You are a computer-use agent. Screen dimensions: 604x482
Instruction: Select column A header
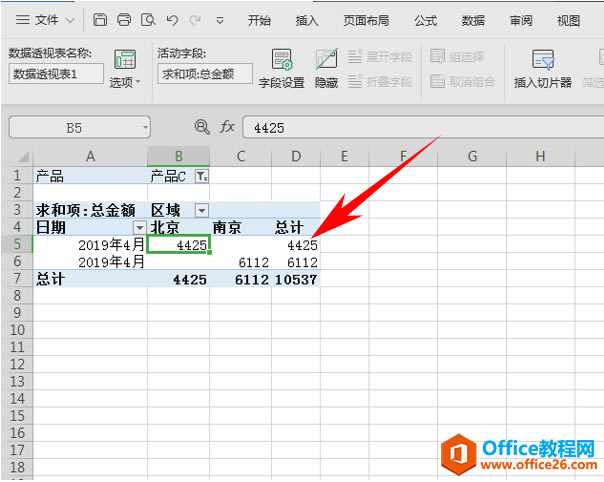tap(90, 156)
